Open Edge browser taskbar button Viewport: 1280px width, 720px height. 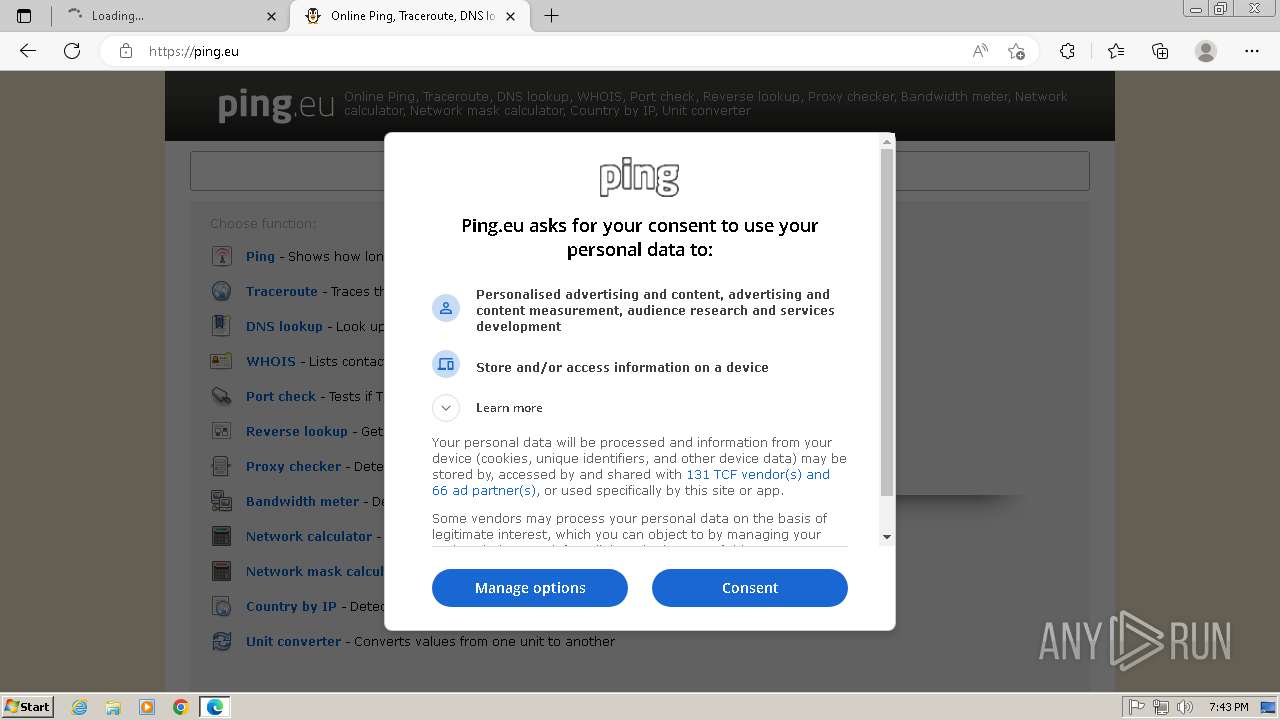pos(215,707)
